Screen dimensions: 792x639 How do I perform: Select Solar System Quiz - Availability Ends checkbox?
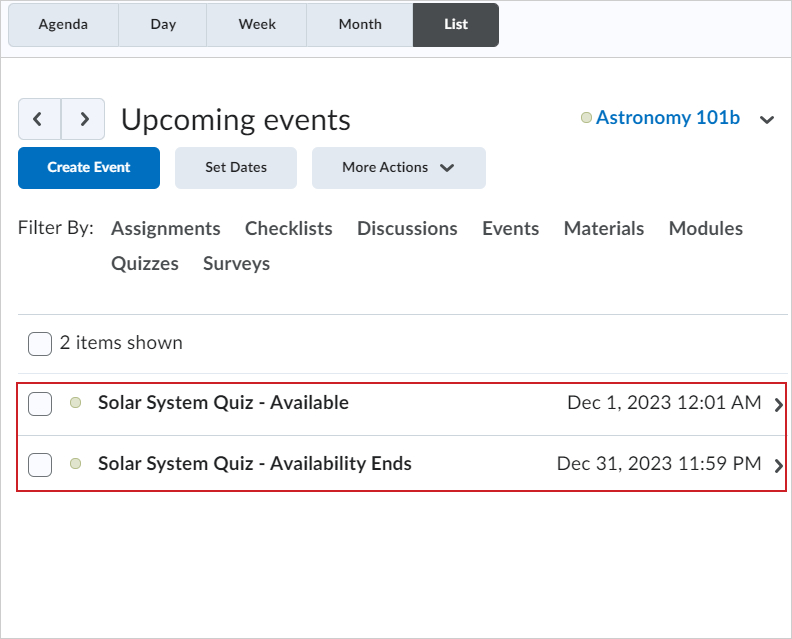[40, 465]
